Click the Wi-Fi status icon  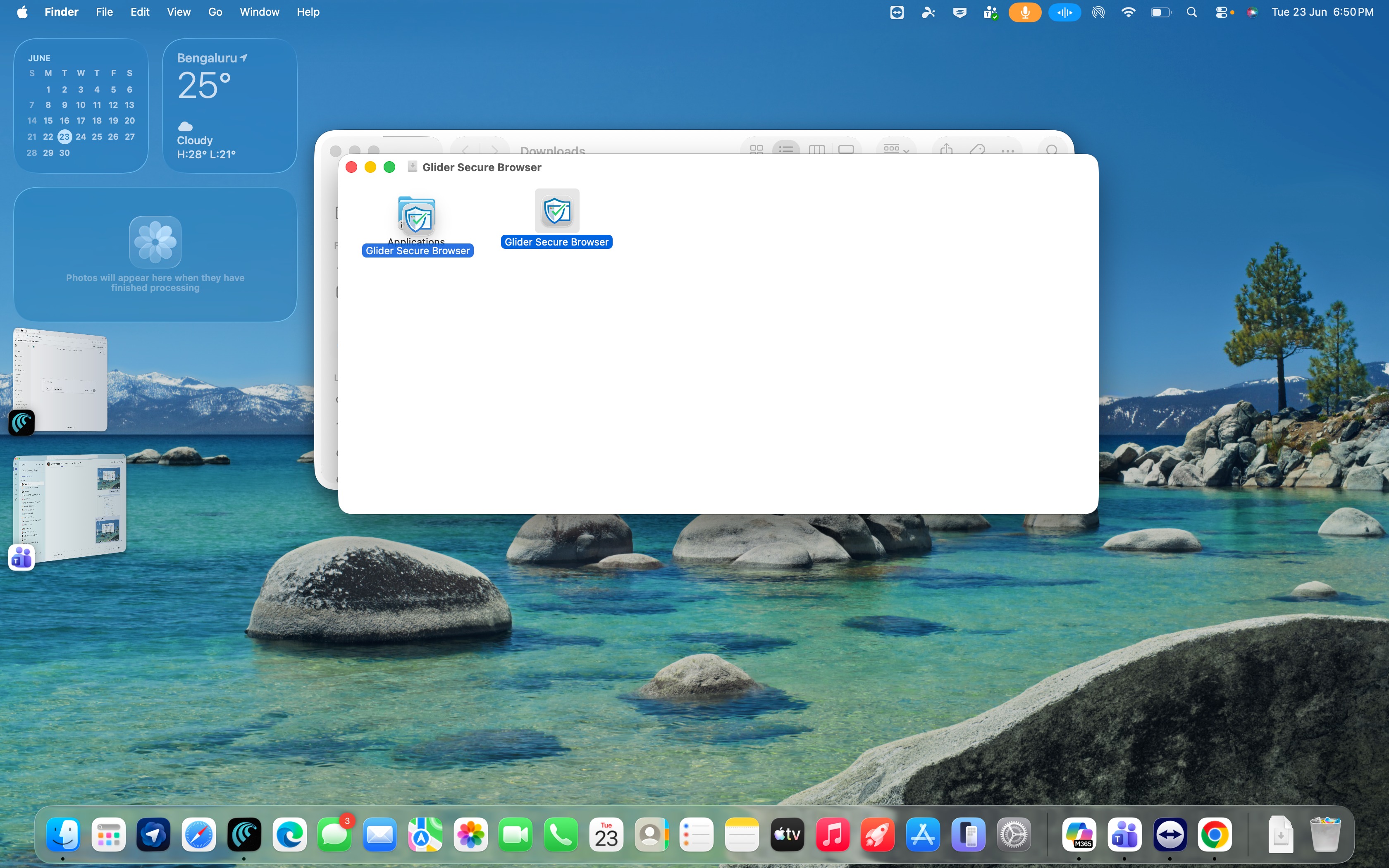point(1129,12)
